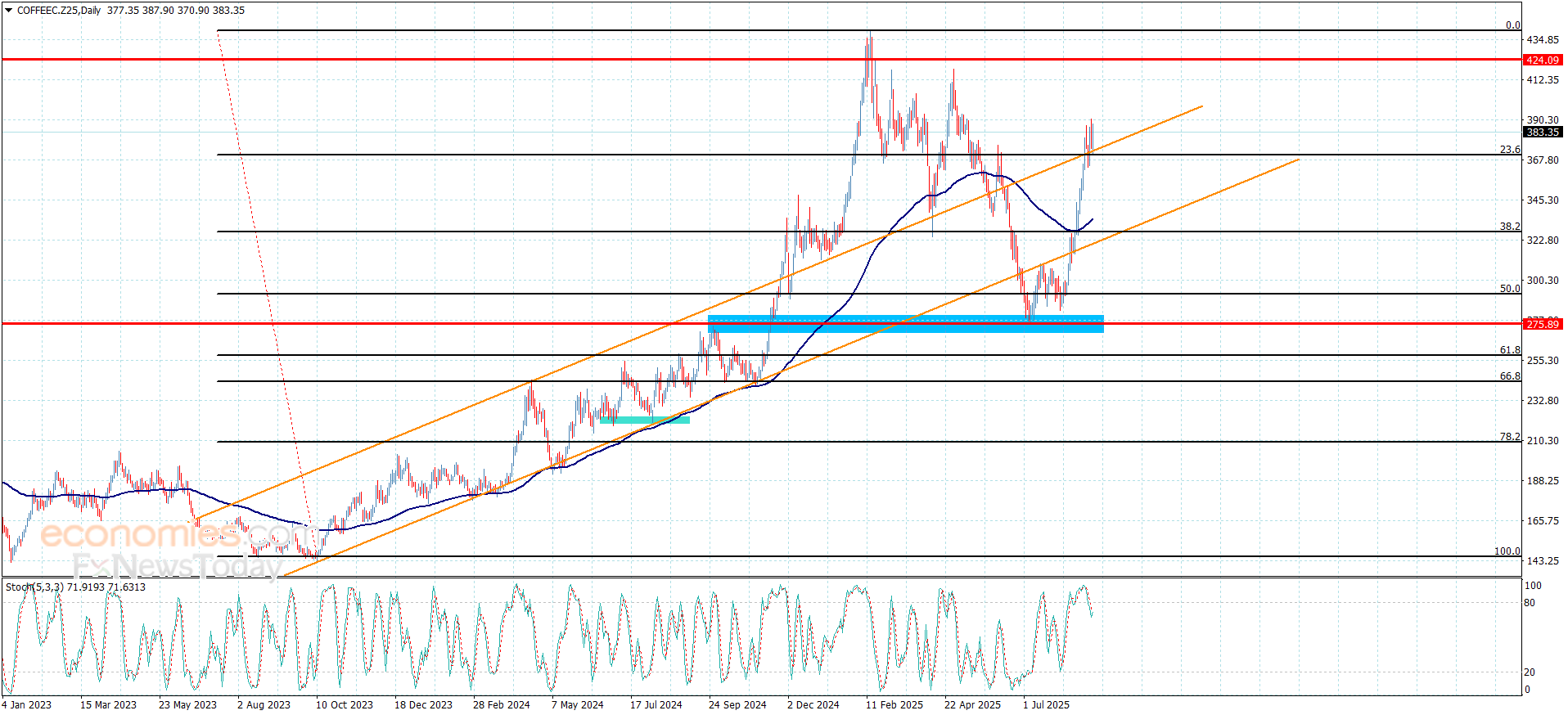Click the 255.30 price scale value
Screen dimensions: 1568x715
[1543, 360]
